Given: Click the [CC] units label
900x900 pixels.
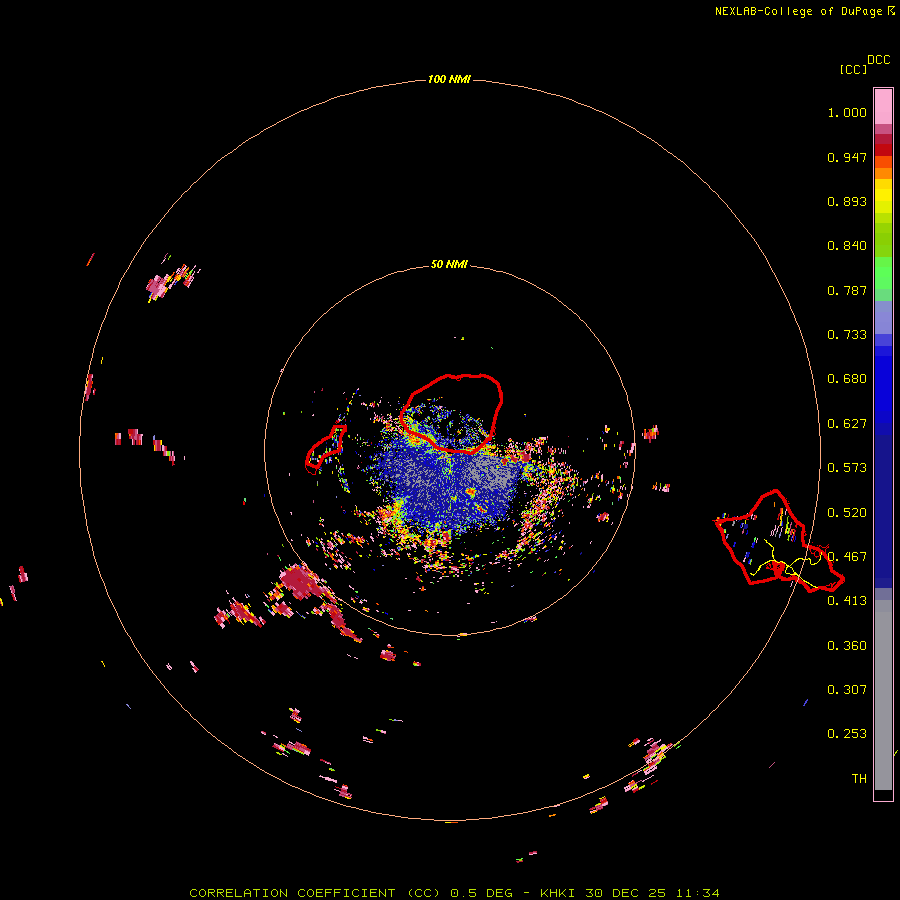Looking at the screenshot, I should click(x=854, y=69).
